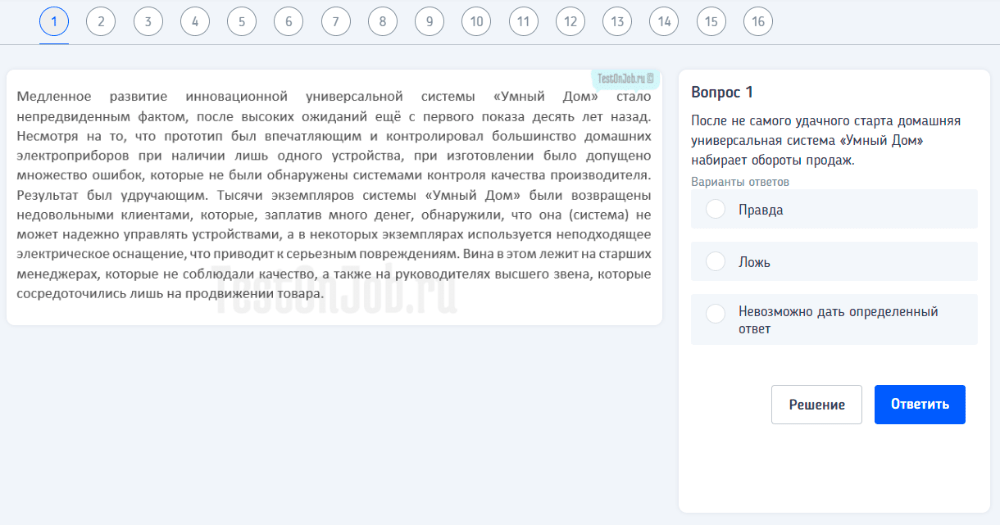
Task: Pick "Невозможно дать определенный ответ" option
Action: coord(834,320)
